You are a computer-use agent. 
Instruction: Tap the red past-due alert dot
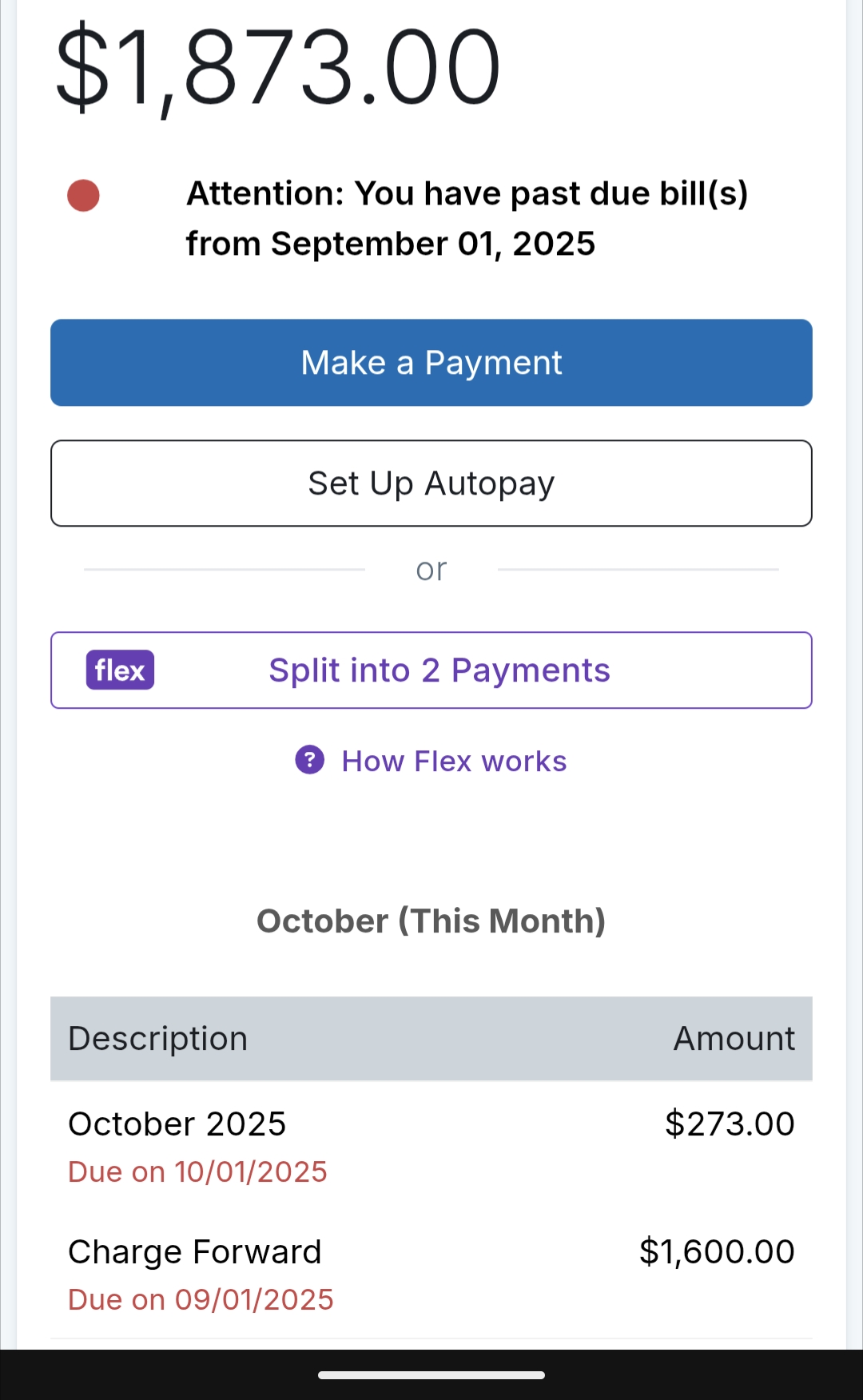click(x=83, y=196)
